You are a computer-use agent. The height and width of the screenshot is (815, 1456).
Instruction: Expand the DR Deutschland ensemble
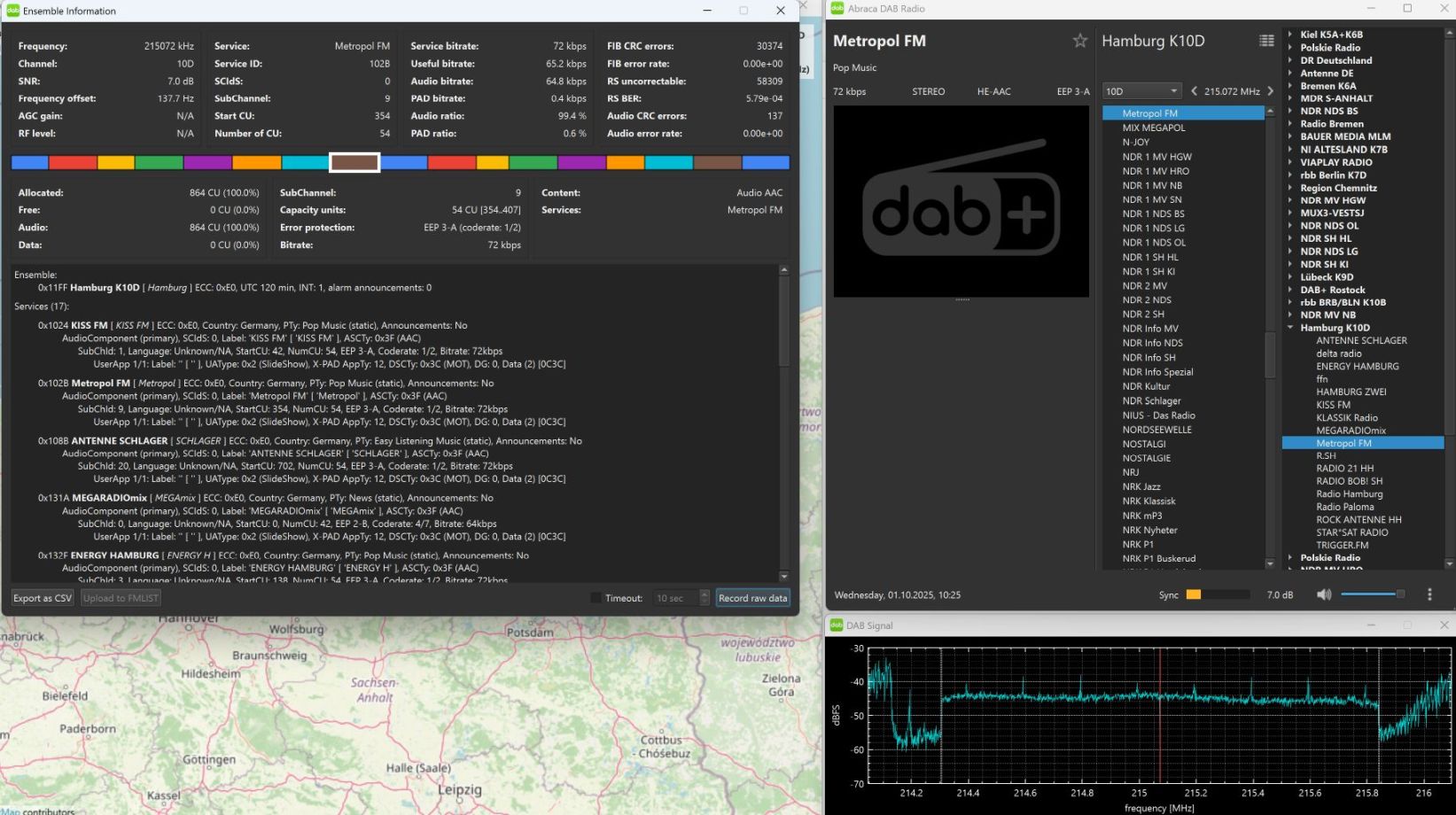point(1290,61)
